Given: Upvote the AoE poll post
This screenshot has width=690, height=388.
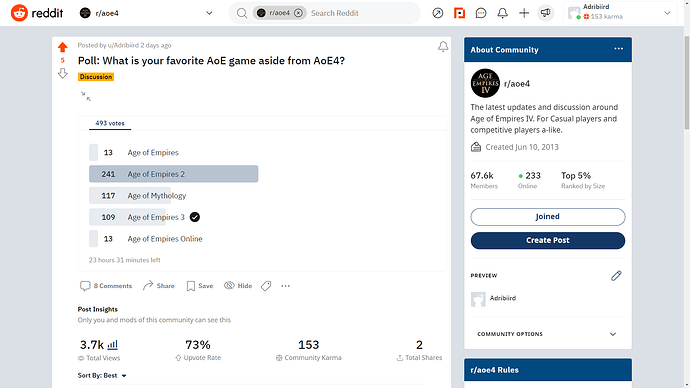Looking at the screenshot, I should (62, 47).
